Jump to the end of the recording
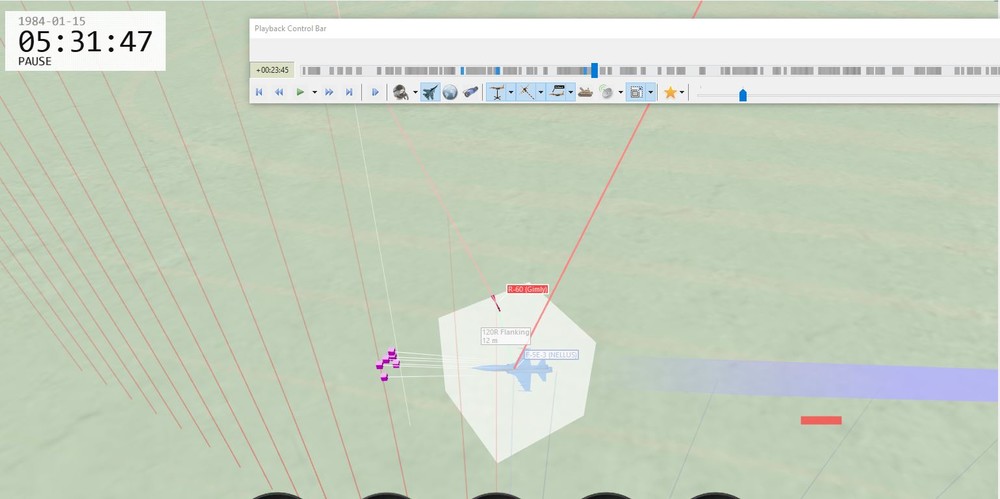The width and height of the screenshot is (1000, 499). click(x=349, y=93)
